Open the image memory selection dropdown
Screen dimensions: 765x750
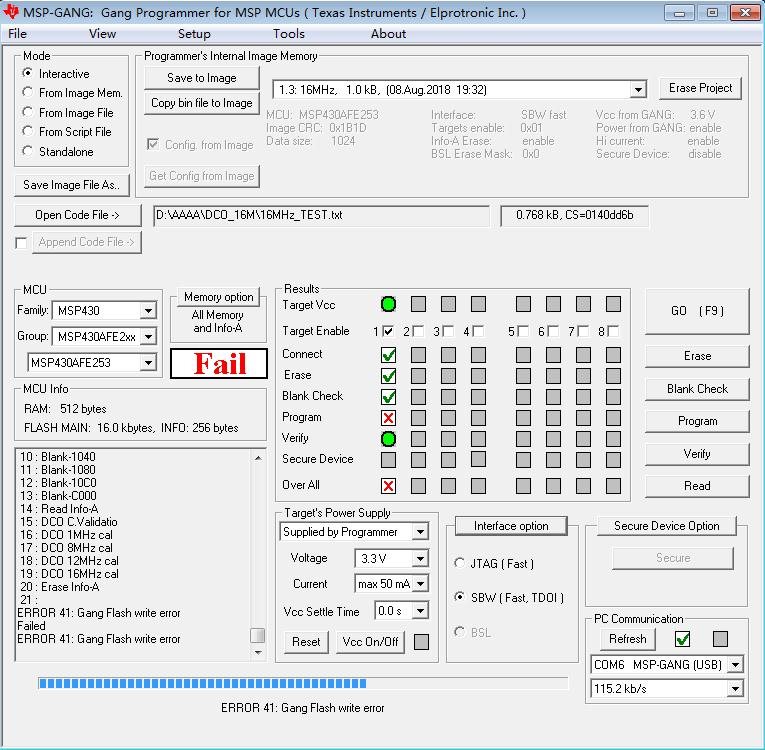pyautogui.click(x=638, y=90)
